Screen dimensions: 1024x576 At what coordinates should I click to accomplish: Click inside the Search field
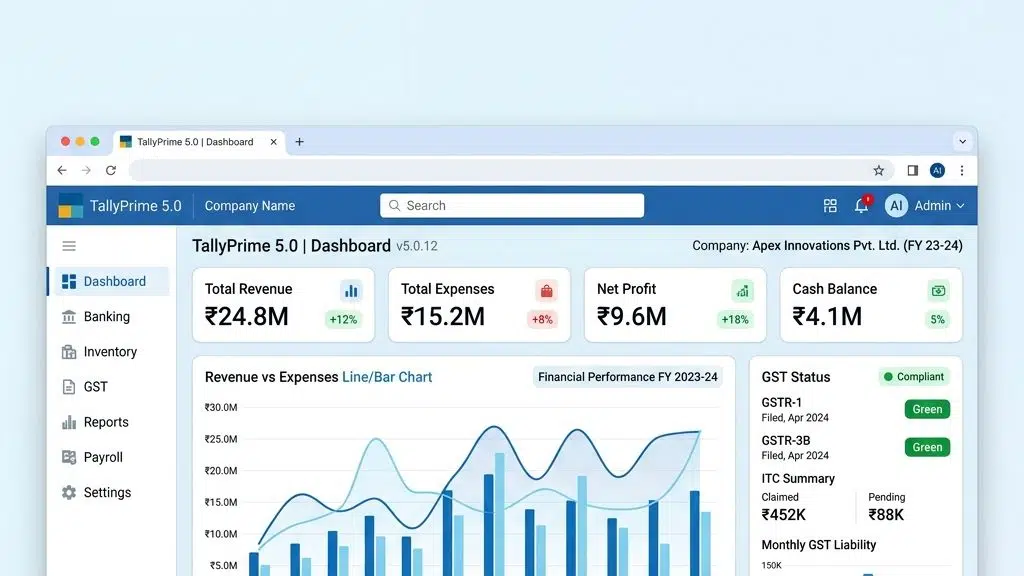(x=512, y=206)
